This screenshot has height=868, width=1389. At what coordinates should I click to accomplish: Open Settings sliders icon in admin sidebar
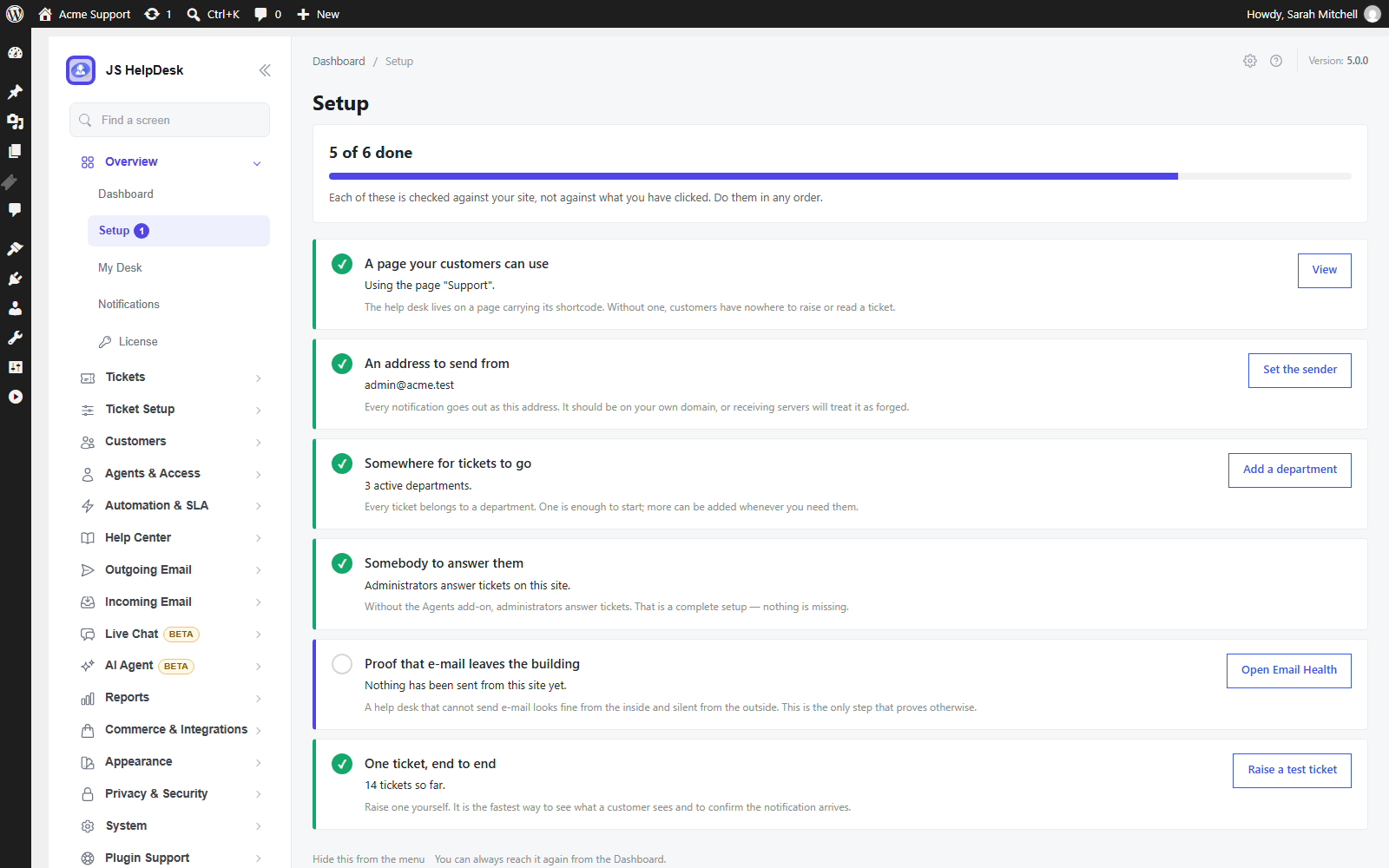point(15,367)
